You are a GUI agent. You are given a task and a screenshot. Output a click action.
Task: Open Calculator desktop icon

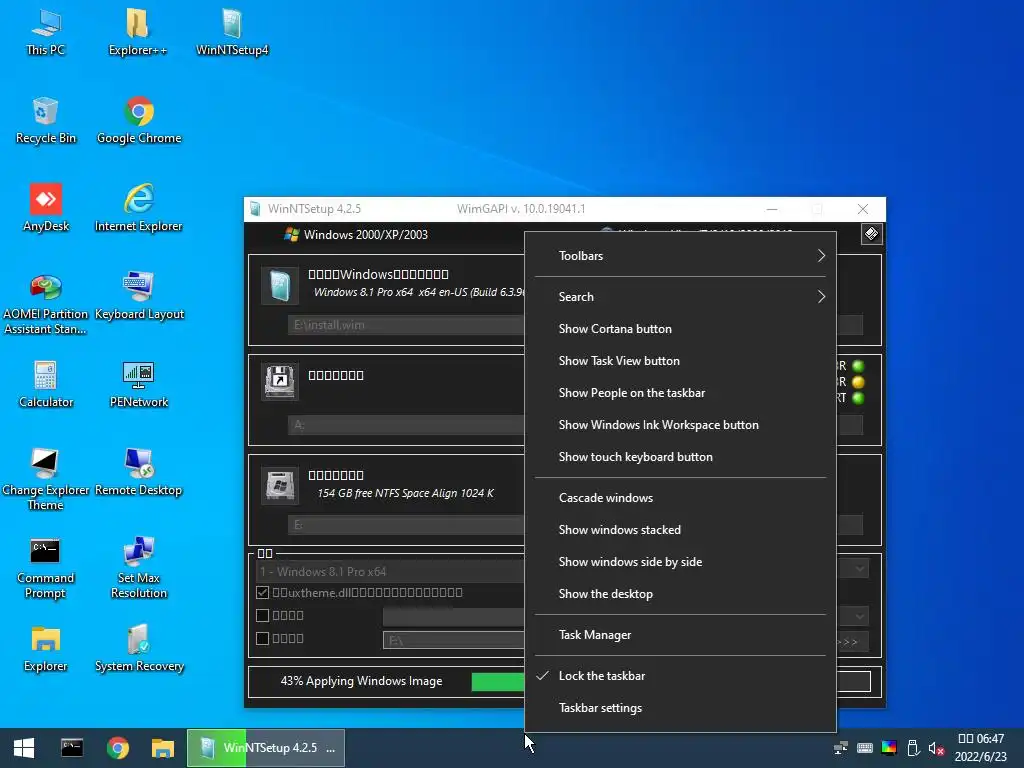coord(46,385)
